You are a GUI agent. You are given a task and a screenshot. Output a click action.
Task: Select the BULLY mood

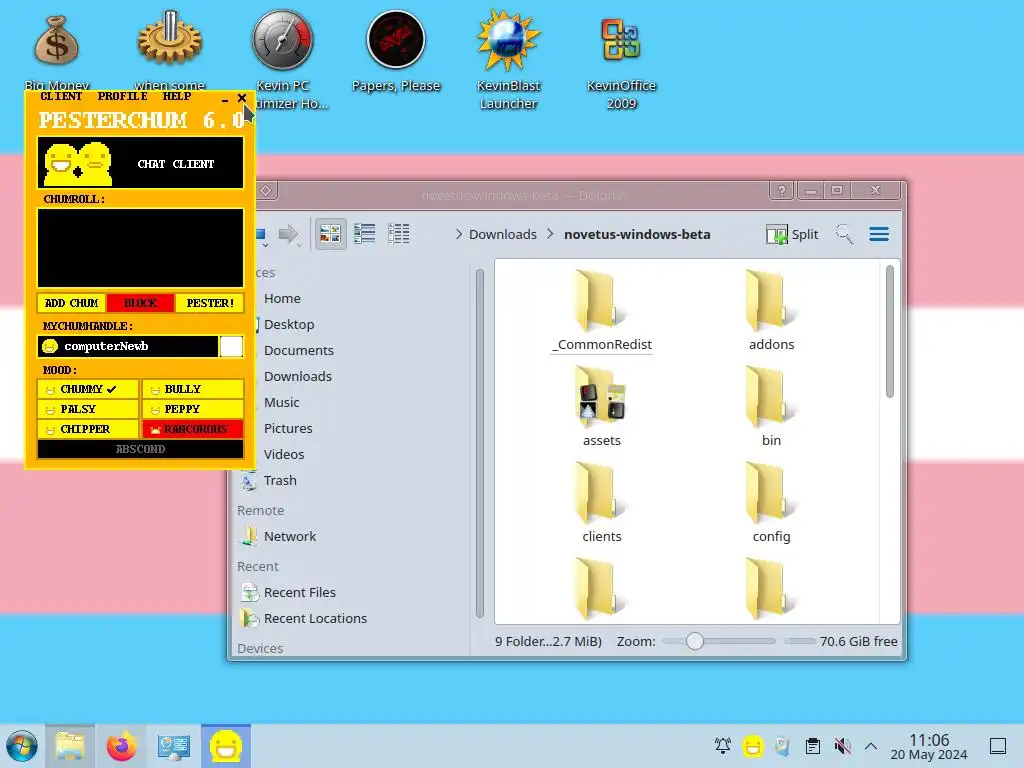coord(193,389)
